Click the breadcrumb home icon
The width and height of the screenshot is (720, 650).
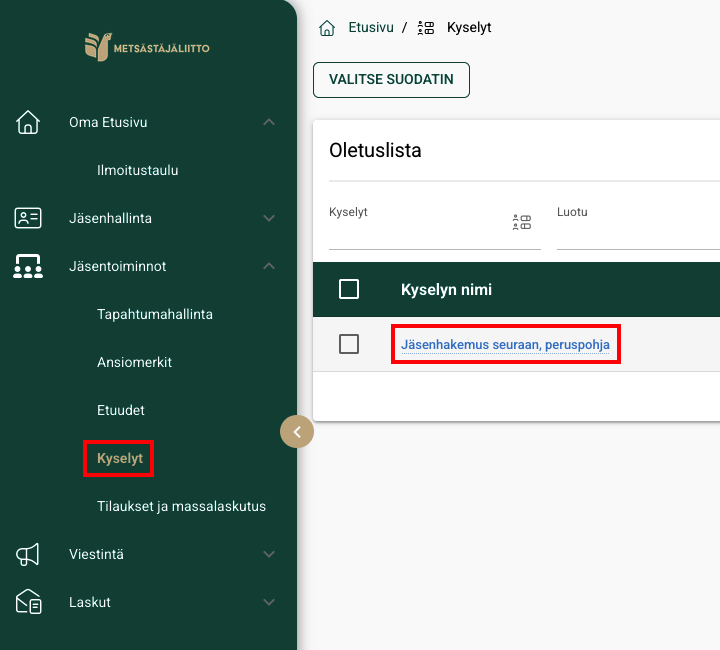tap(327, 28)
